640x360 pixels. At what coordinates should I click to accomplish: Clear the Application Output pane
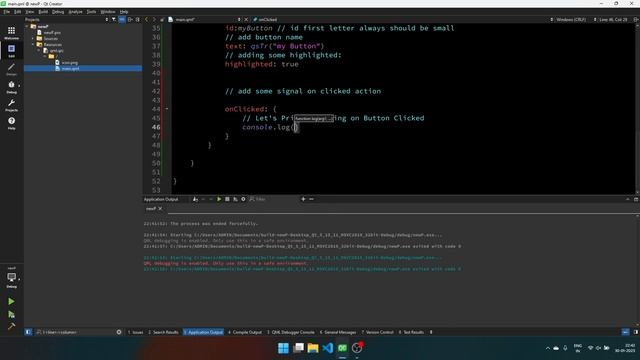click(195, 199)
